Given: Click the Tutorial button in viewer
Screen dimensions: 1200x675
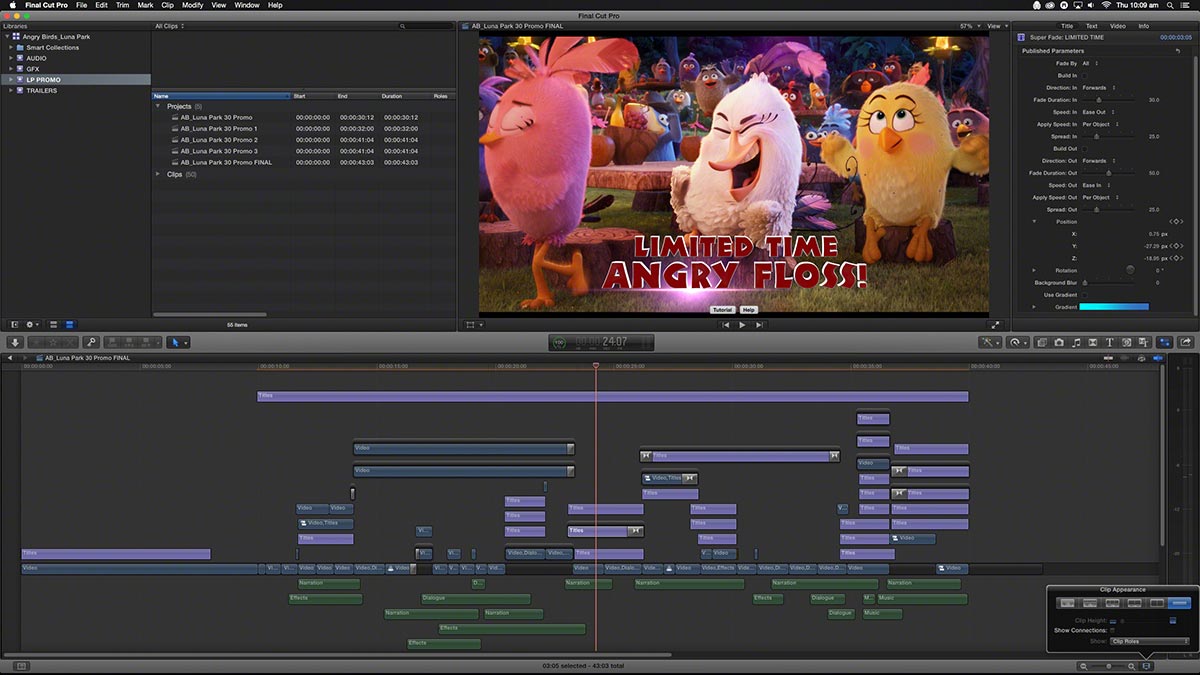Looking at the screenshot, I should coord(722,310).
